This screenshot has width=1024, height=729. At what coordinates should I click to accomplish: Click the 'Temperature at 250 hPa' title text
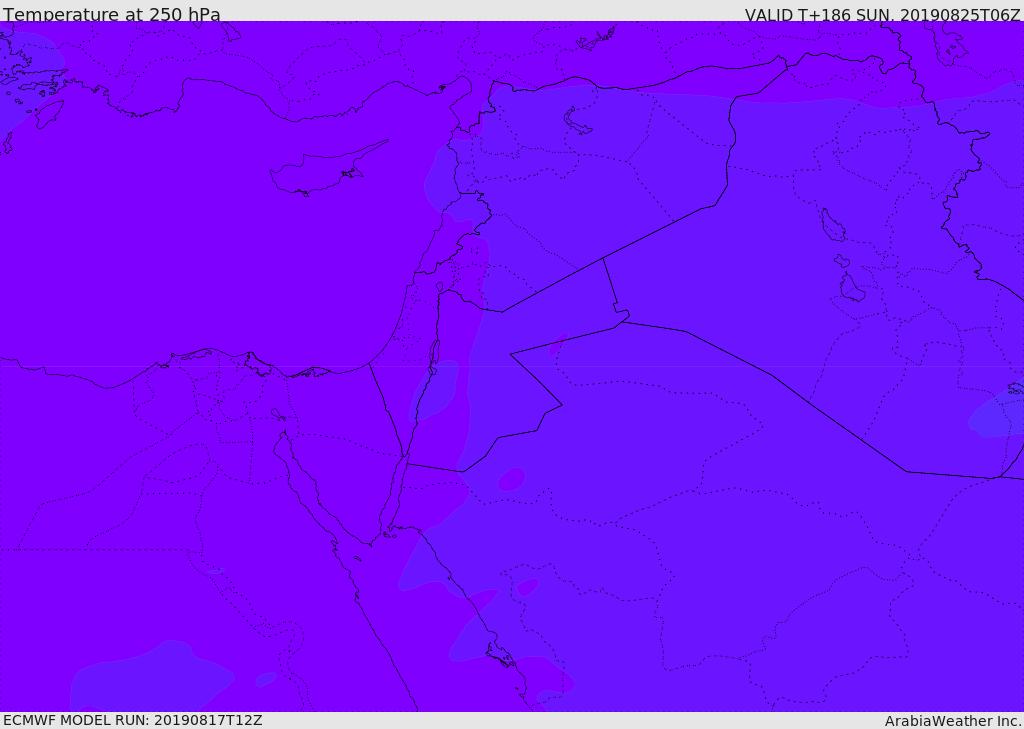click(112, 14)
